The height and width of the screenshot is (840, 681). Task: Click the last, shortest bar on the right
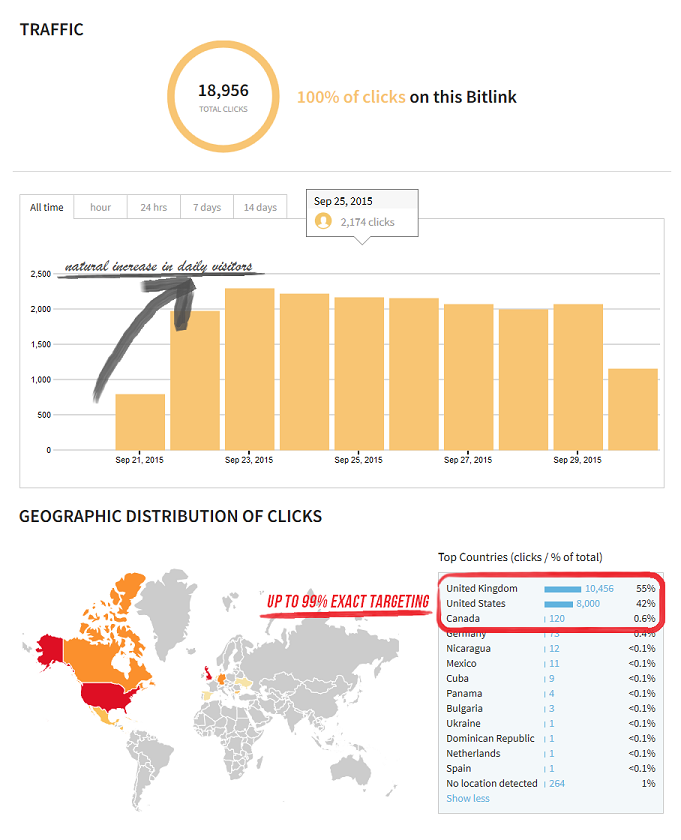pos(633,409)
